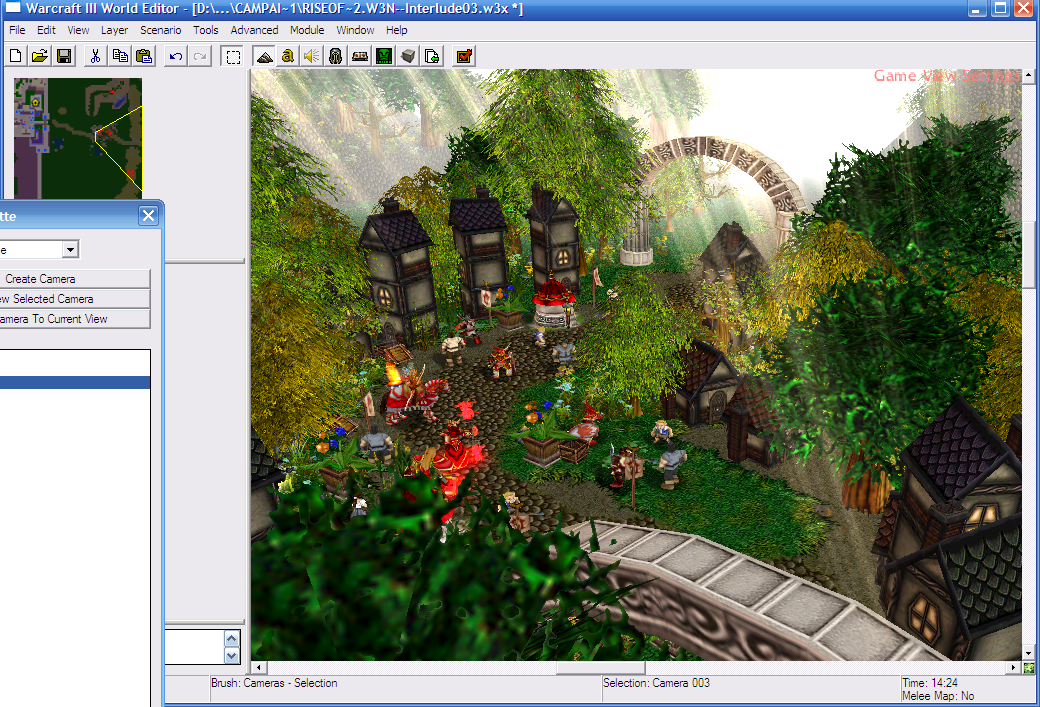Open the Object Editor helmet icon
Screen dimensions: 1040x707
336,56
